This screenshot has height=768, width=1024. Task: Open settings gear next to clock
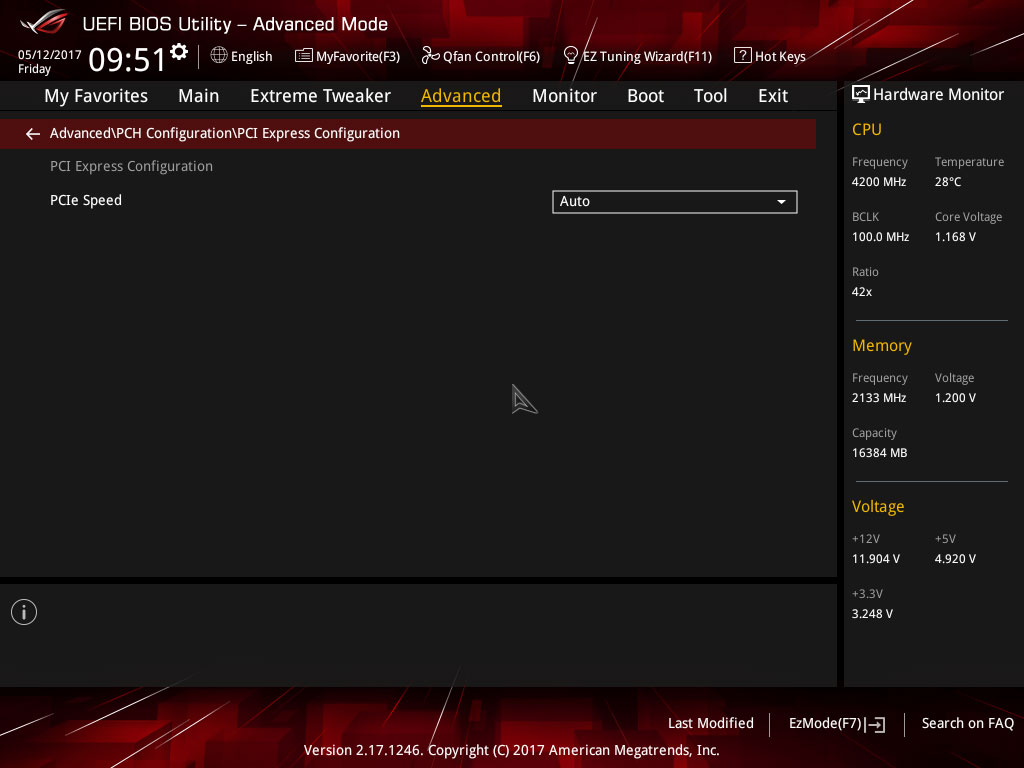[x=179, y=52]
